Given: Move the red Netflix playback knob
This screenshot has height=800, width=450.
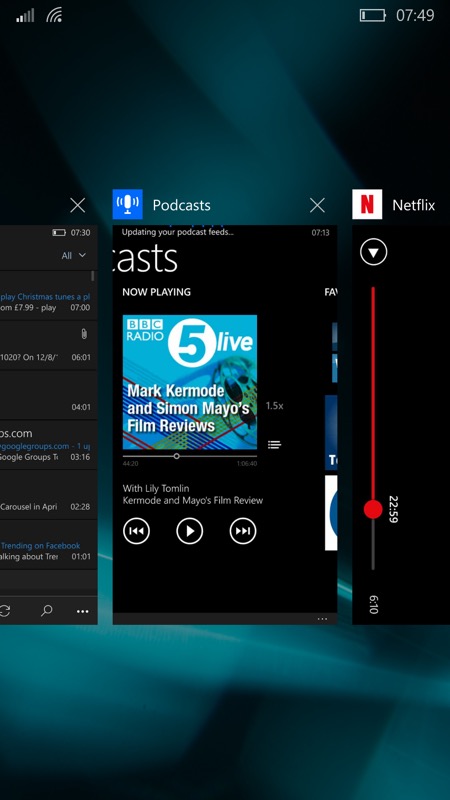Looking at the screenshot, I should point(373,509).
